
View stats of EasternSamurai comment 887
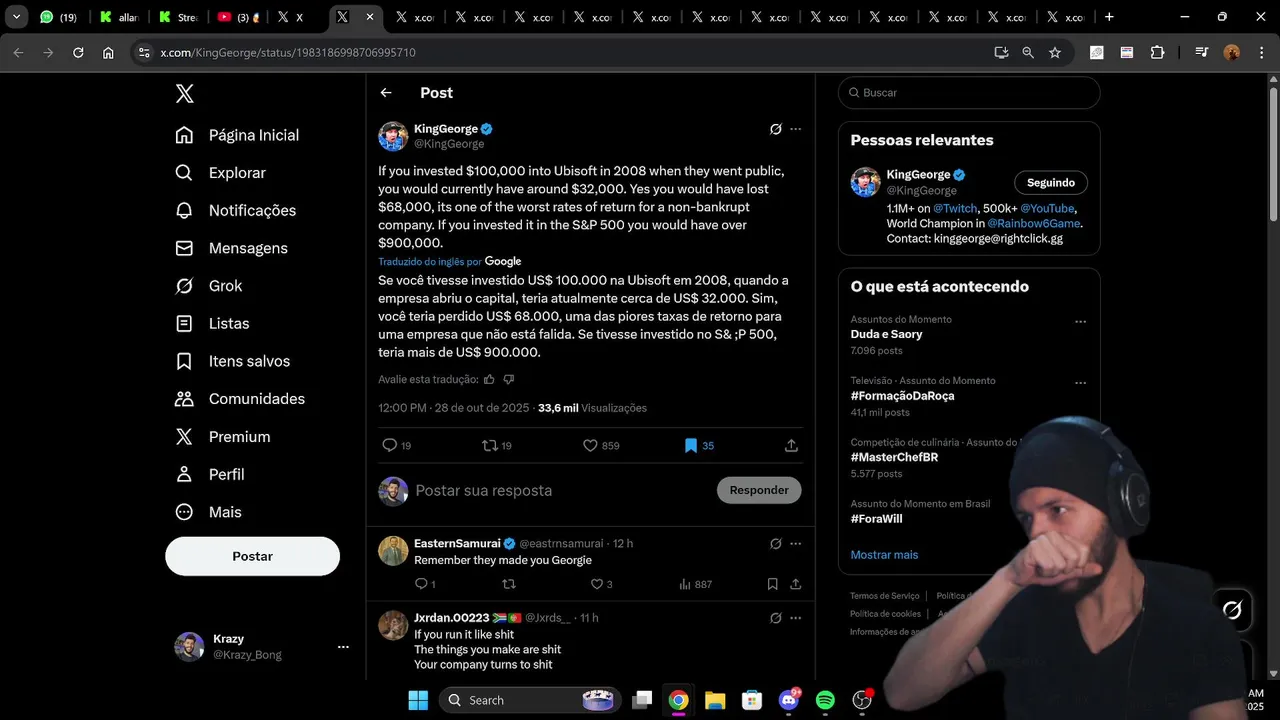[695, 584]
